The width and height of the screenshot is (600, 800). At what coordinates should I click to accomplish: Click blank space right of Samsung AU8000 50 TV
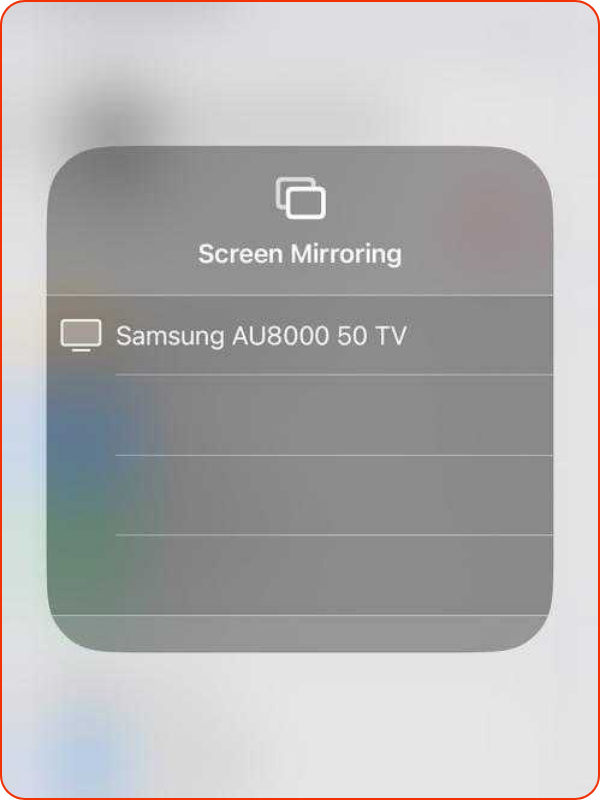pos(480,336)
